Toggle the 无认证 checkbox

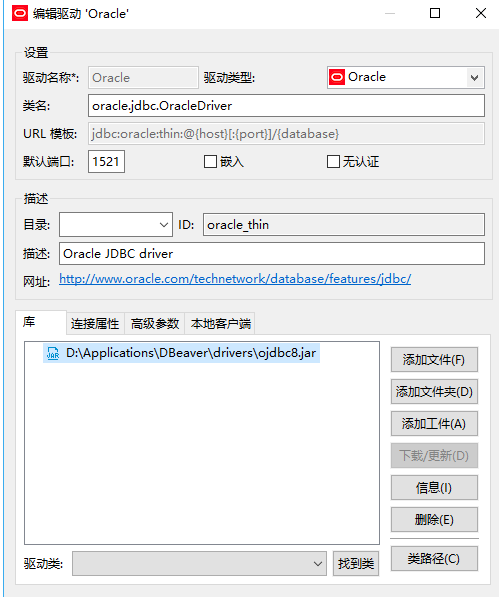click(x=333, y=161)
